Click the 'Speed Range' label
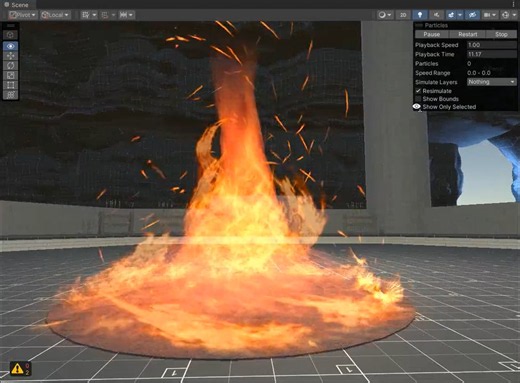Screen dimensions: 520x383 coord(433,73)
